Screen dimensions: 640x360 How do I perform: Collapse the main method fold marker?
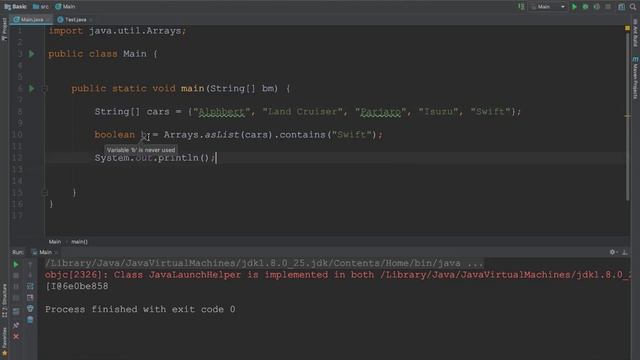click(x=45, y=88)
